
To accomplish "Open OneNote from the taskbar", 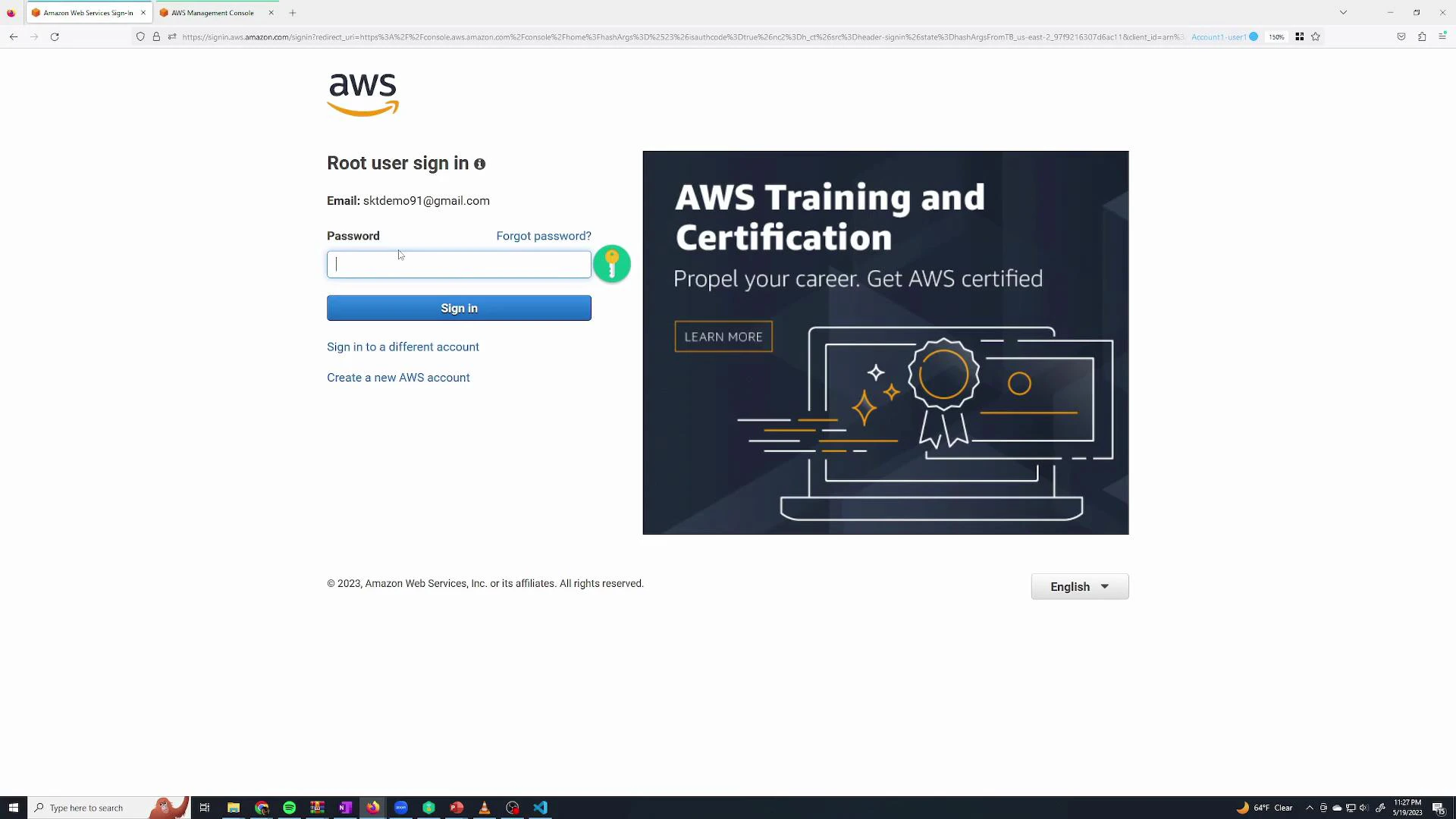I will click(345, 808).
